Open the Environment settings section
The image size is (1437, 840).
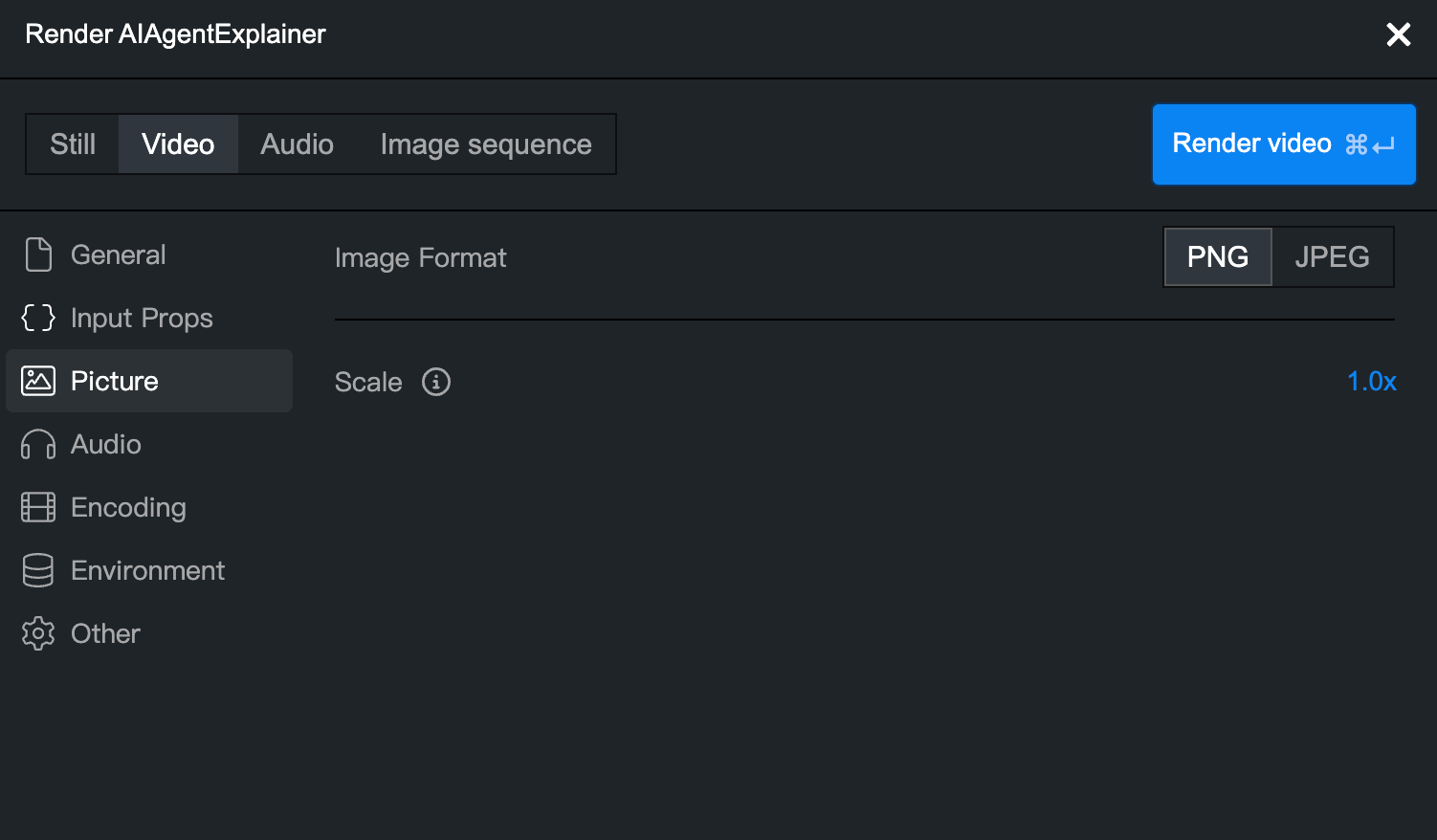coord(149,570)
